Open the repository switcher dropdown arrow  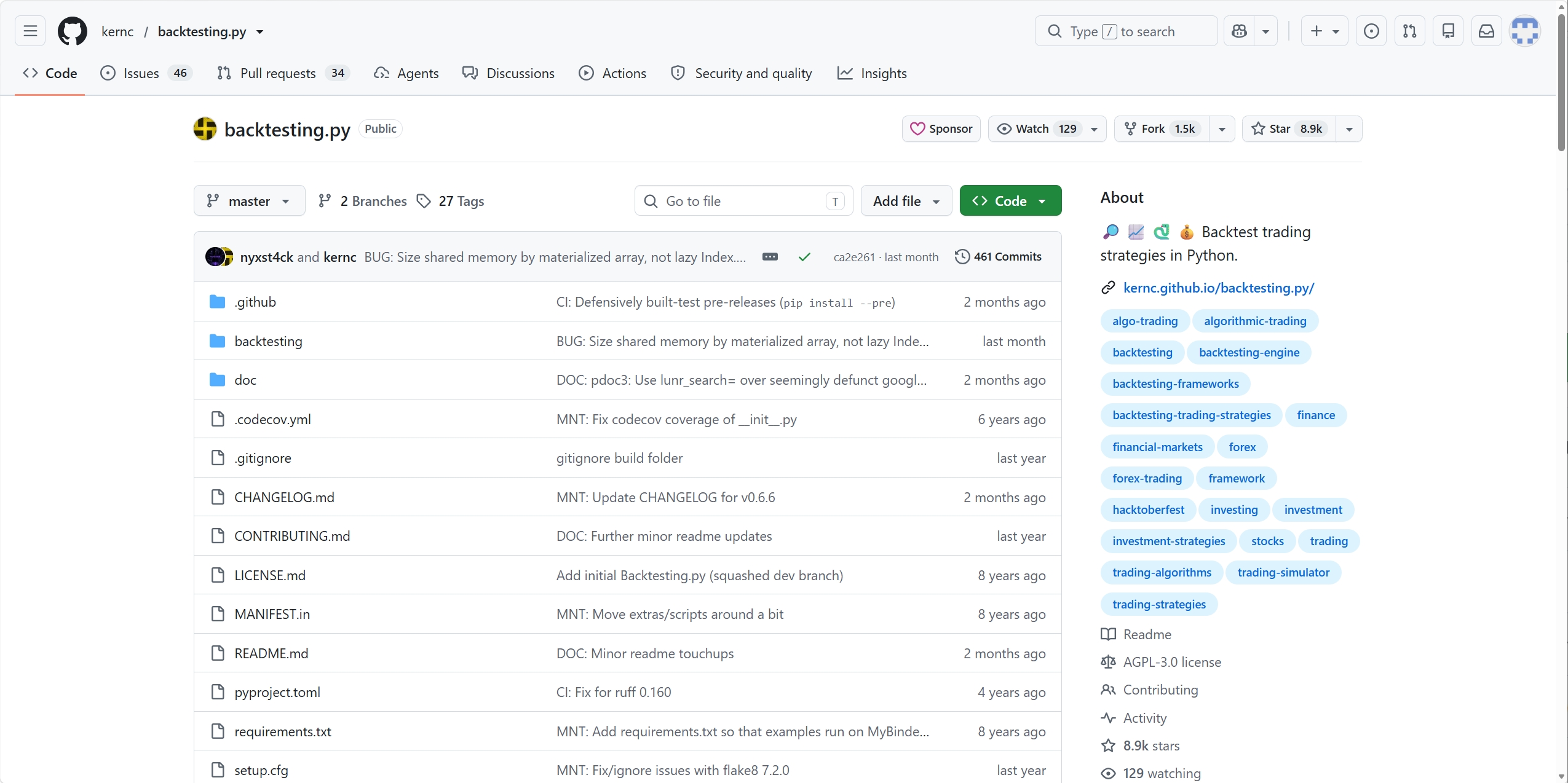click(x=260, y=32)
